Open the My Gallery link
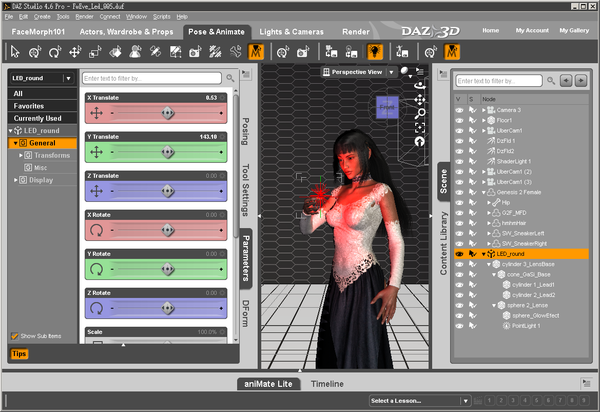 (574, 30)
